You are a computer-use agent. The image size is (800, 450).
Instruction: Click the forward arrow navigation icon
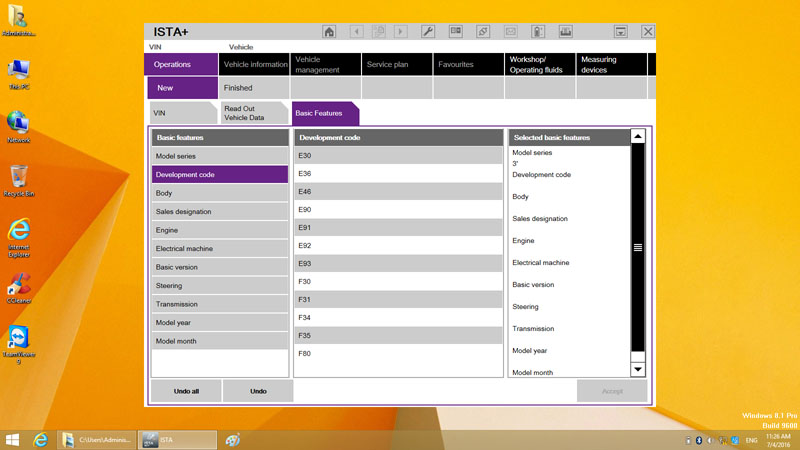401,32
